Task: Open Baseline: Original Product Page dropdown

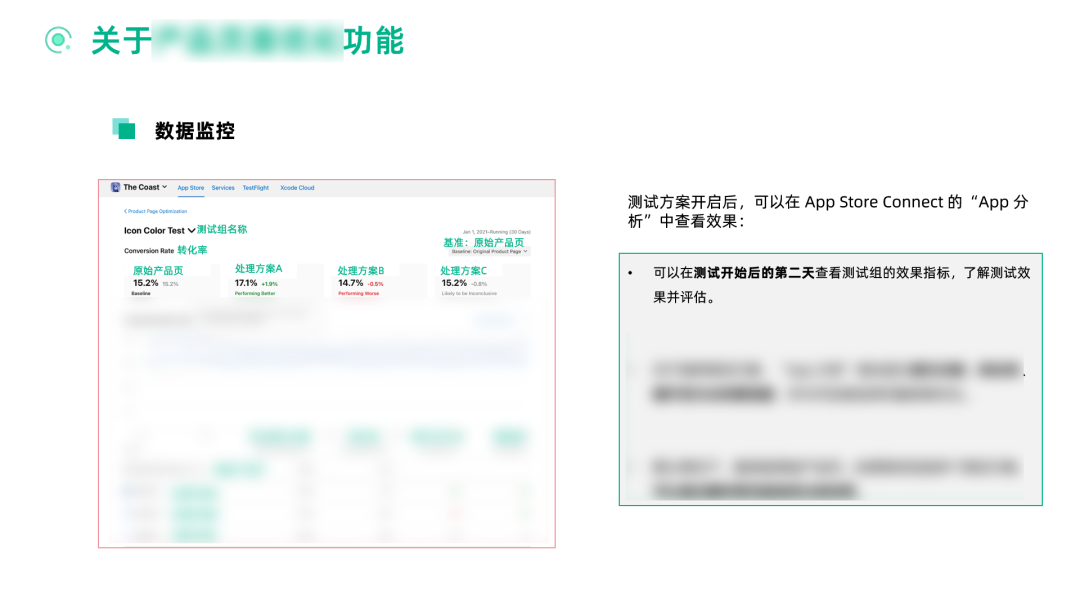Action: 490,251
